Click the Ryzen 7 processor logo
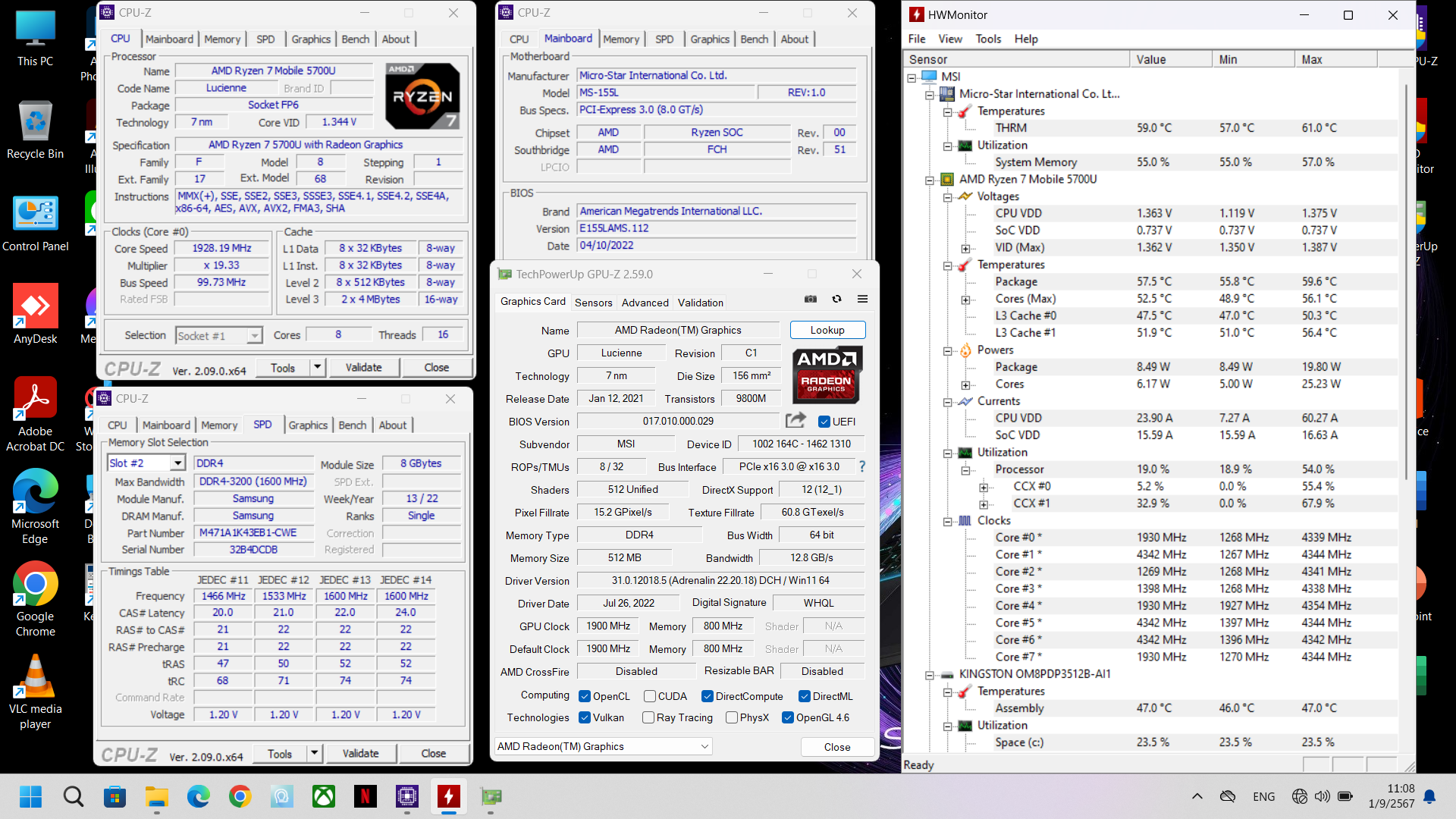 422,96
